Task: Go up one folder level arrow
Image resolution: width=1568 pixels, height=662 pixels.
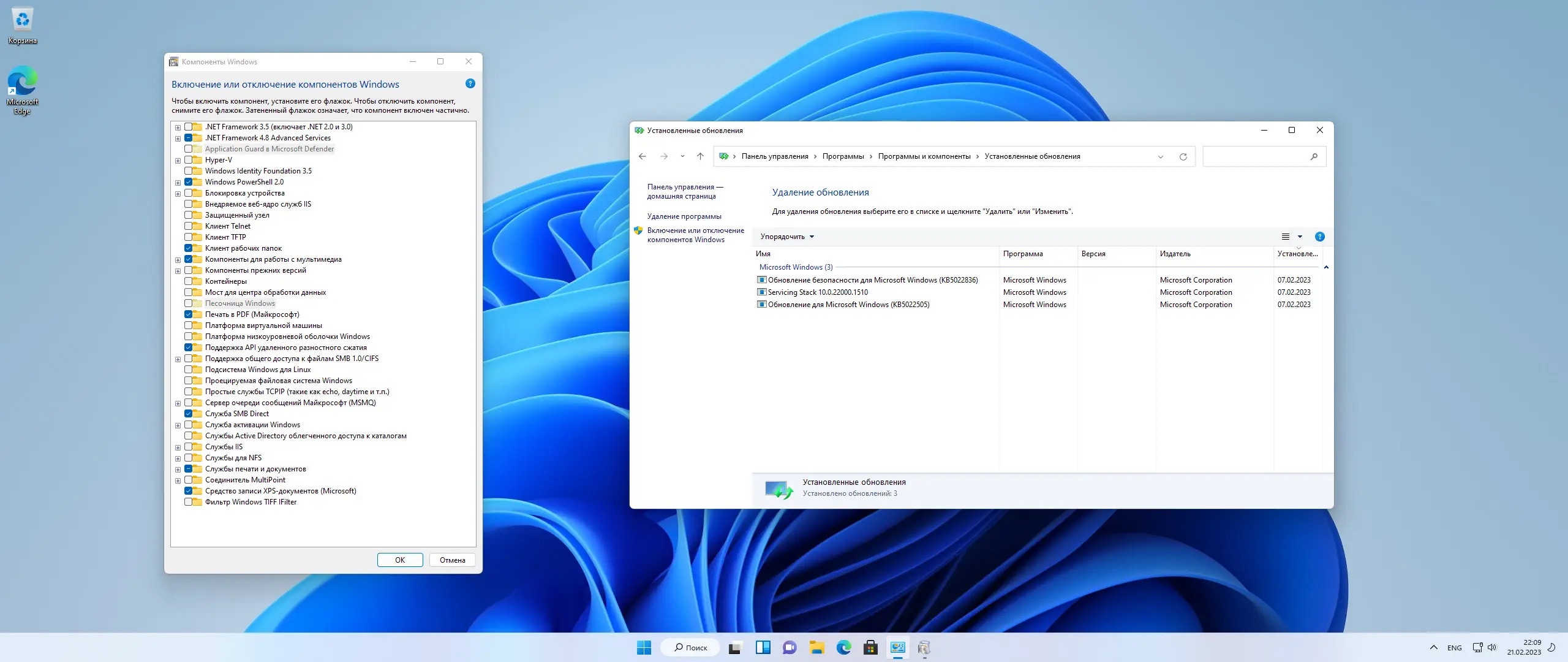Action: [700, 157]
